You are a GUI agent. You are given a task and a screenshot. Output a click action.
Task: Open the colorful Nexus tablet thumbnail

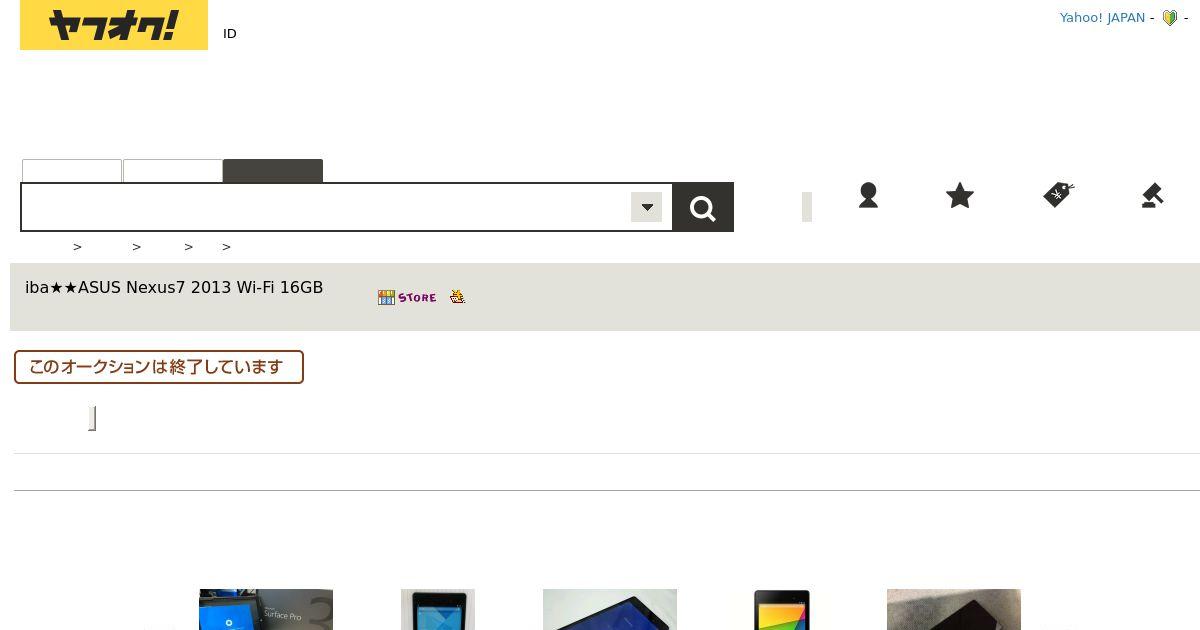coord(782,610)
